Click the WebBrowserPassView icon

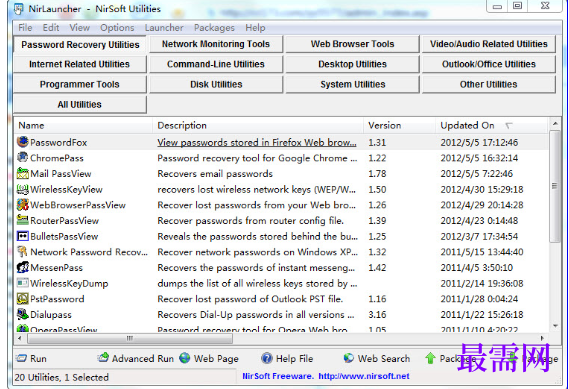(22, 205)
